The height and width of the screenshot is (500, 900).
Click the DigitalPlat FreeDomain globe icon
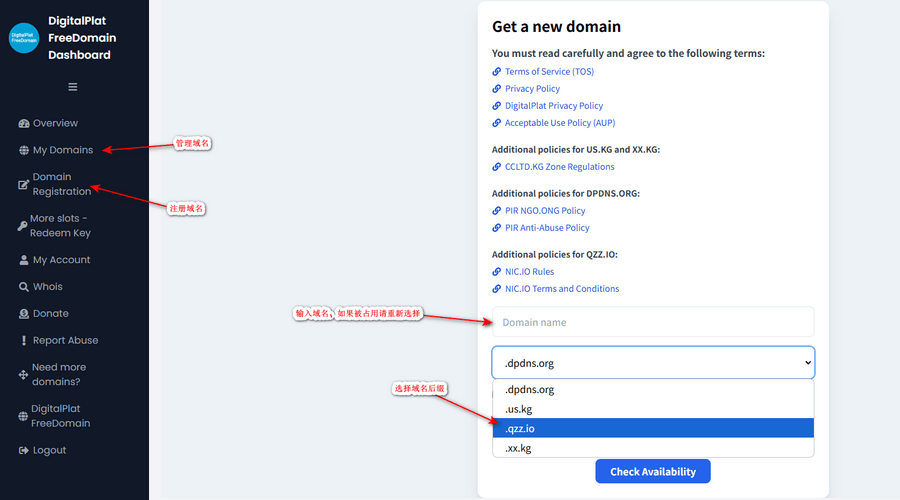[23, 416]
